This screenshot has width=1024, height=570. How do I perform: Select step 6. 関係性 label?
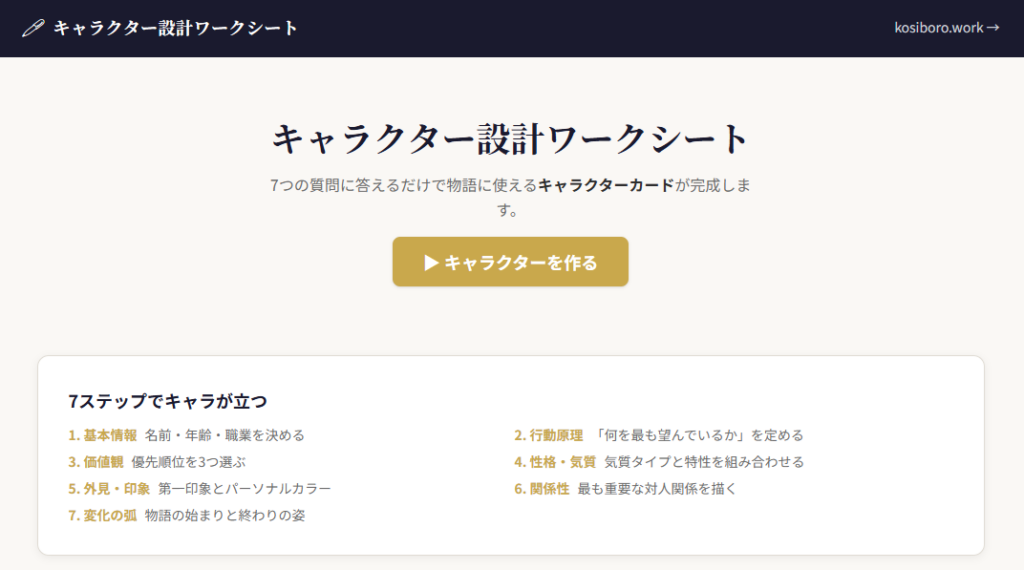pos(542,489)
